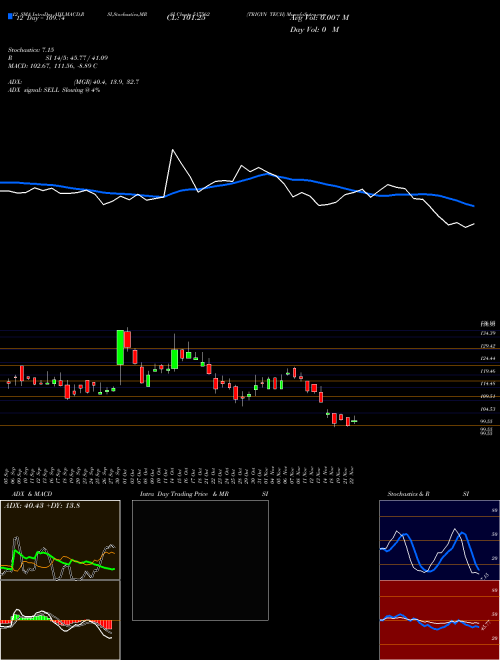Click the sharp peak of the white price line
500x660 pixels.
(x=173, y=150)
